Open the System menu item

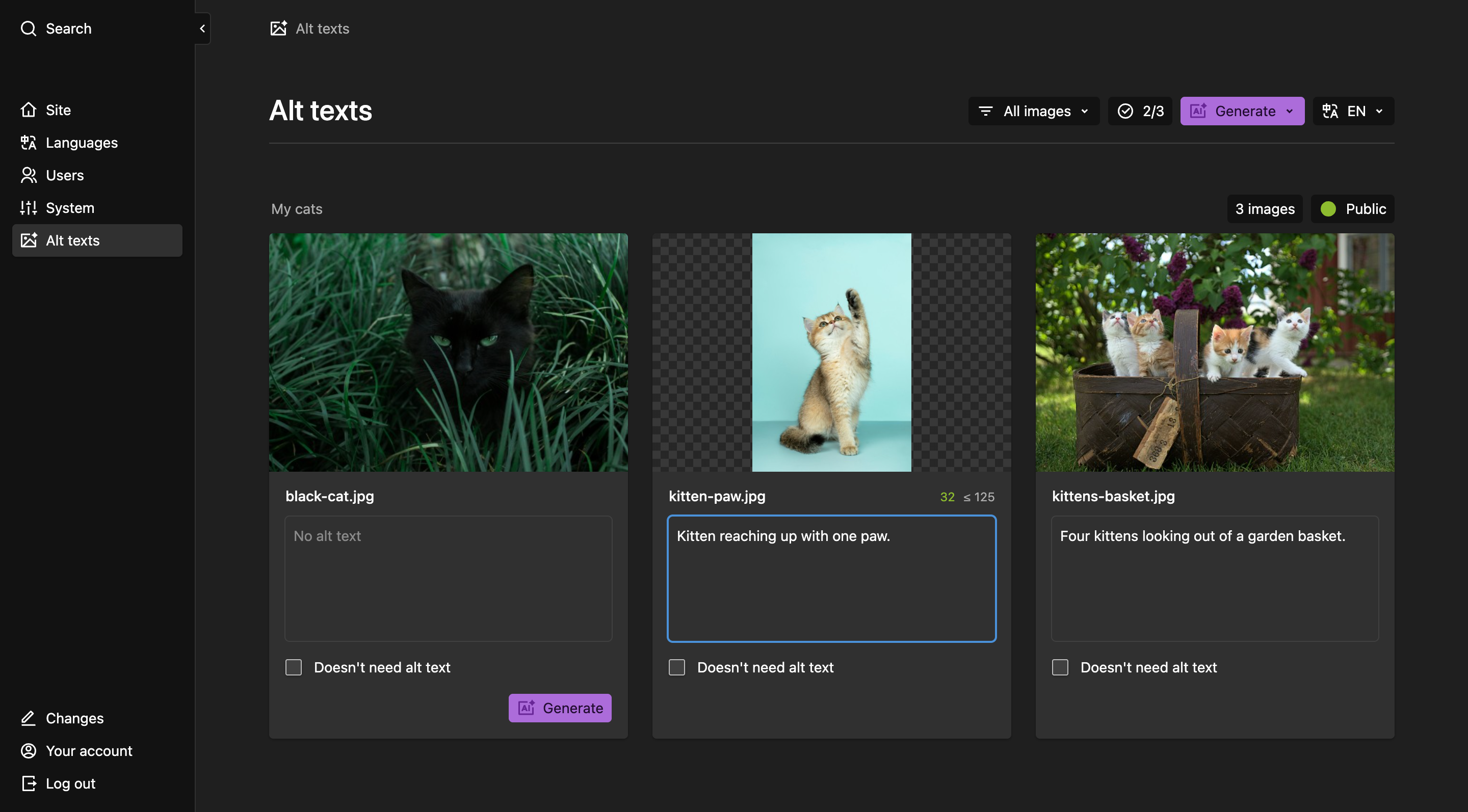coord(97,208)
